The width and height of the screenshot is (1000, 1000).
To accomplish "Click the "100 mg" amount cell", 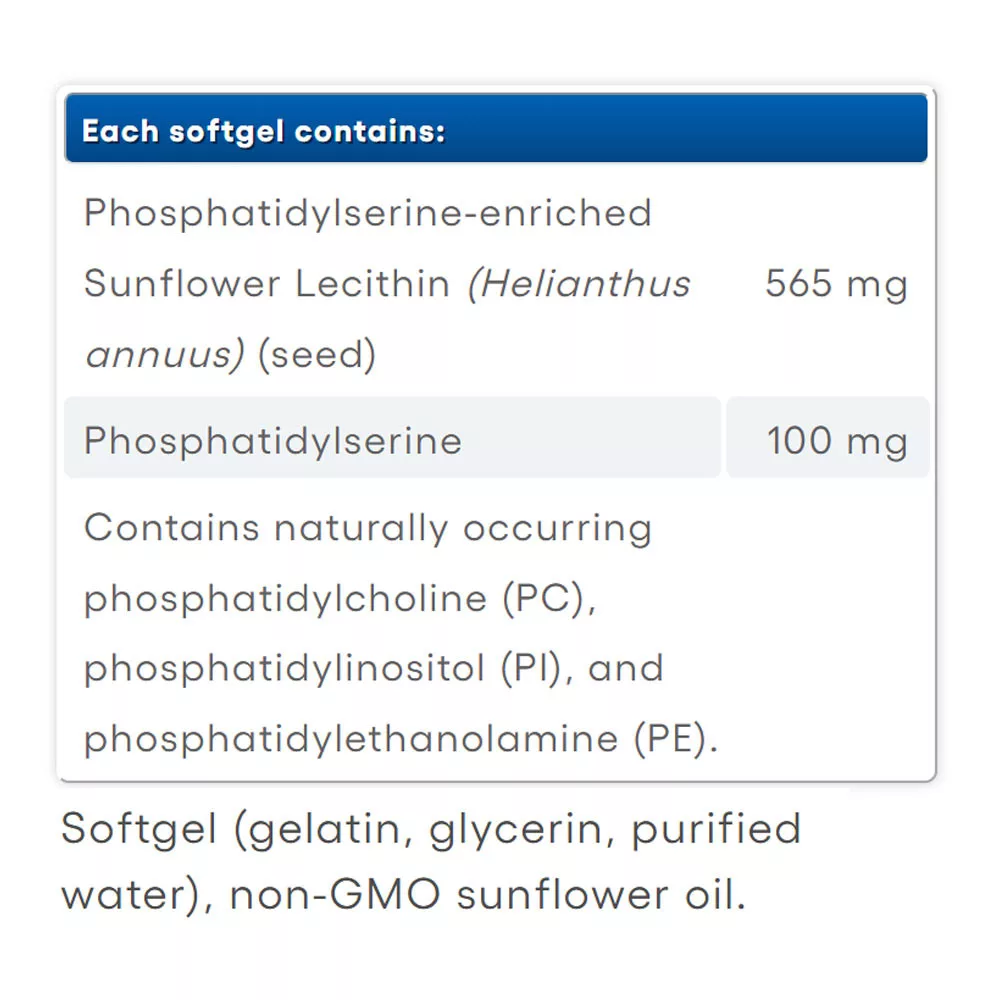I will tap(836, 441).
